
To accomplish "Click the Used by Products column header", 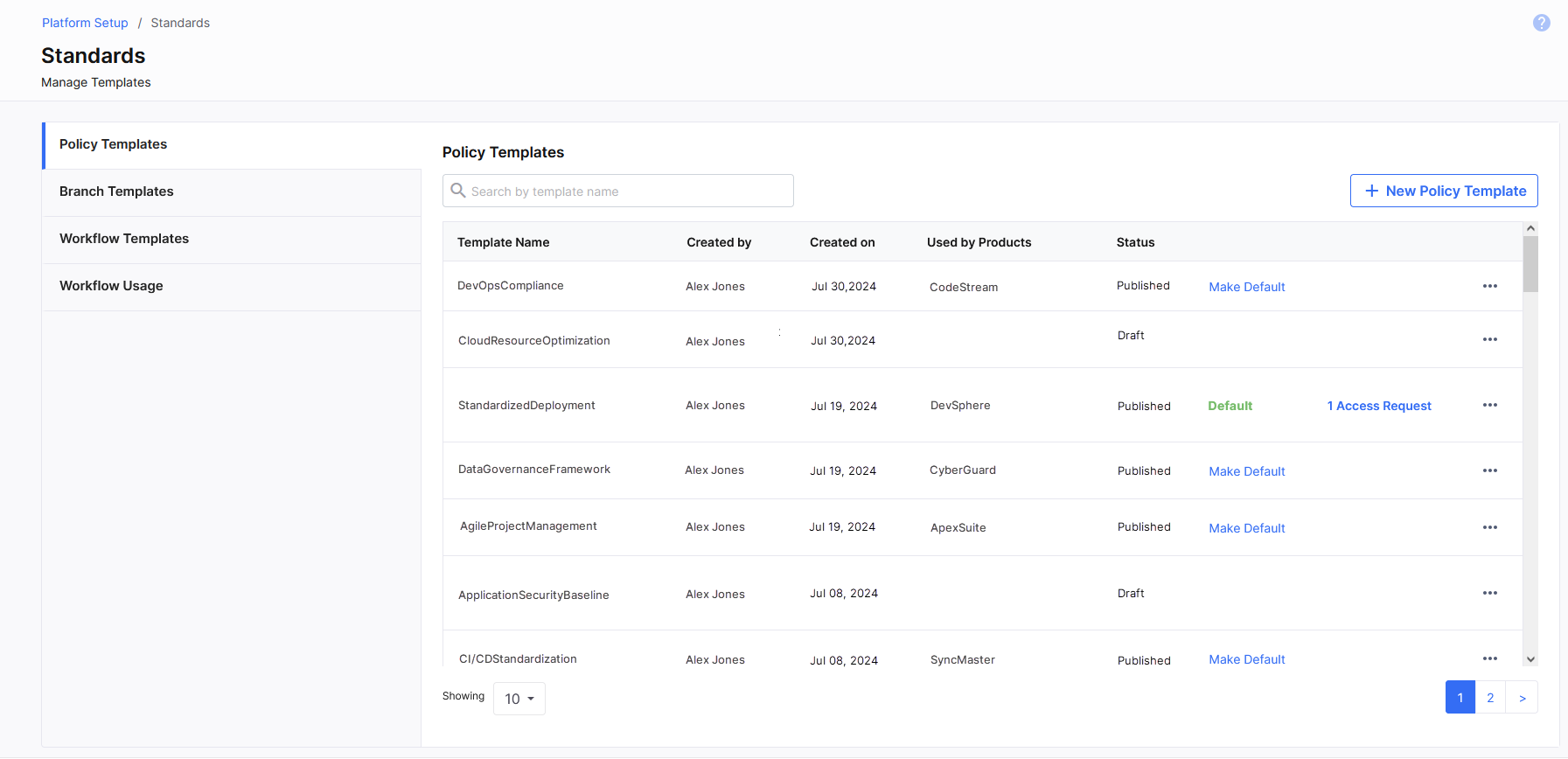I will tap(979, 242).
